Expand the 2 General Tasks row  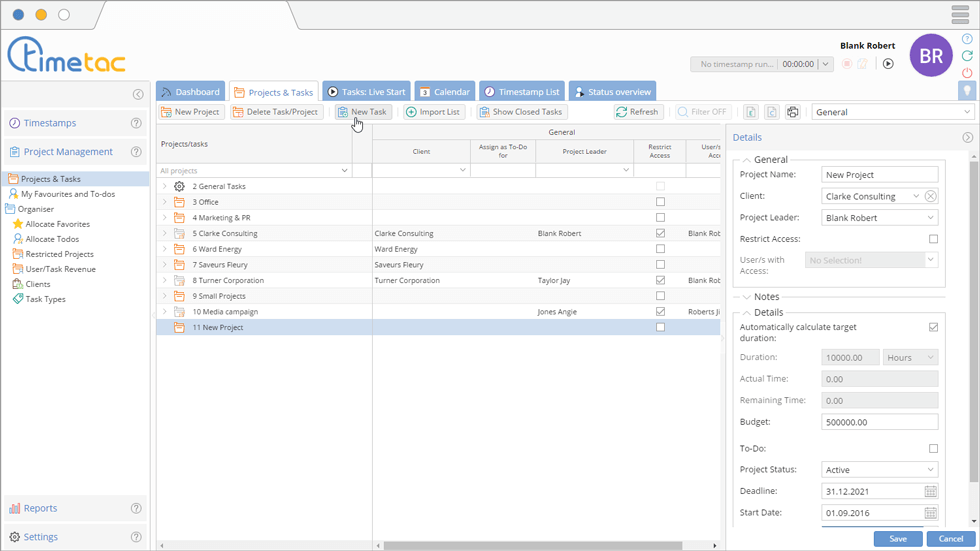click(x=164, y=186)
